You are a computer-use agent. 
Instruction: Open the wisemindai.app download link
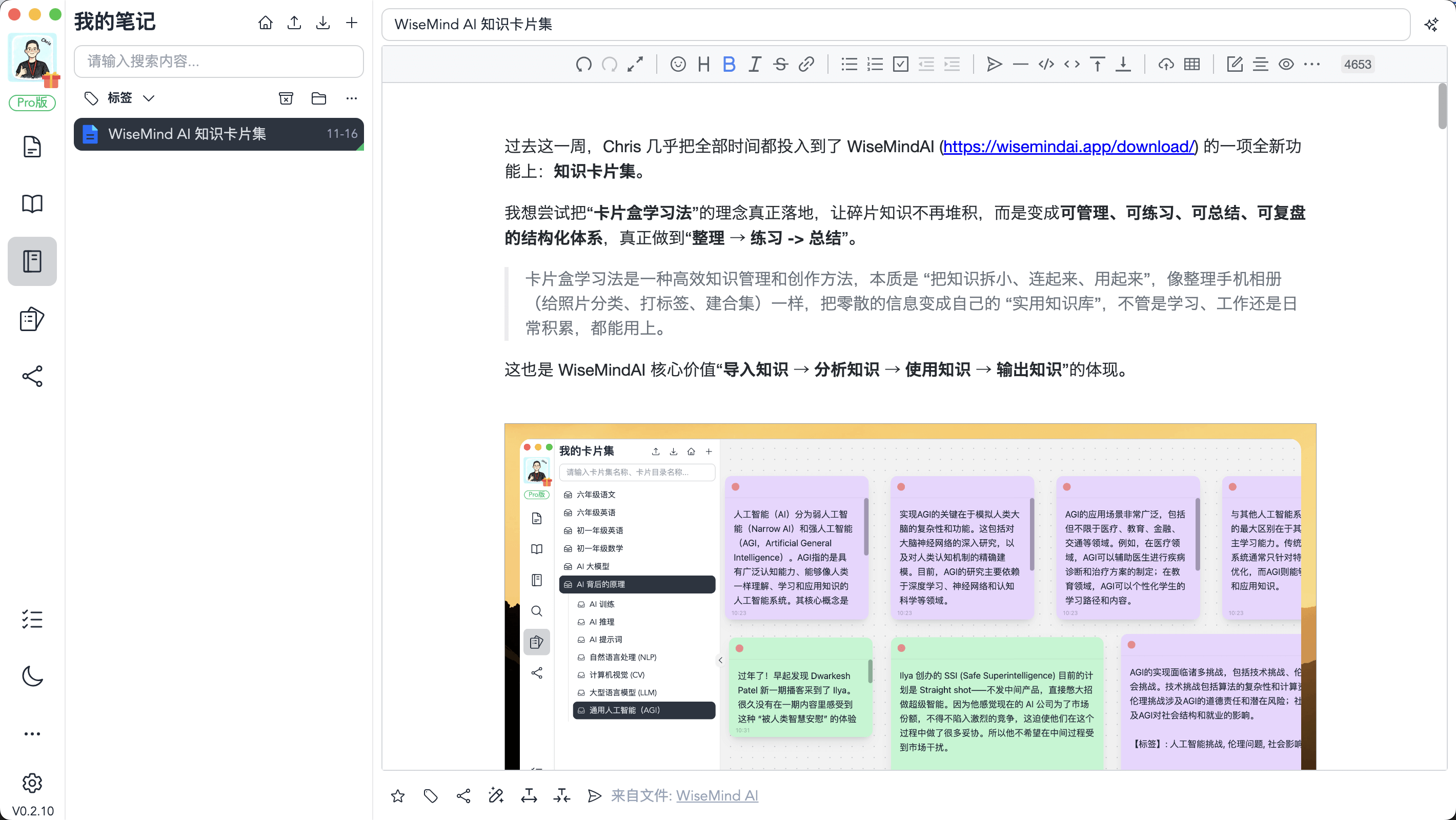coord(1069,147)
